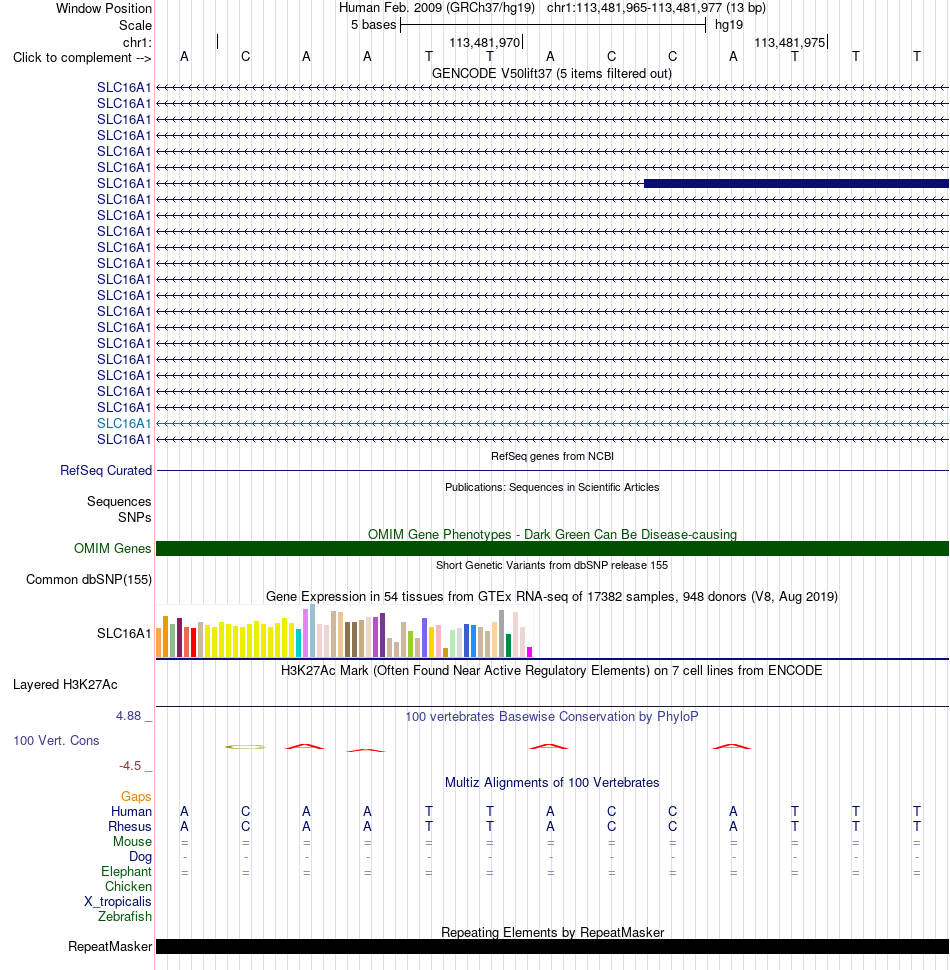950x970 pixels.
Task: Select the Elephant species label
Action: click(x=126, y=872)
